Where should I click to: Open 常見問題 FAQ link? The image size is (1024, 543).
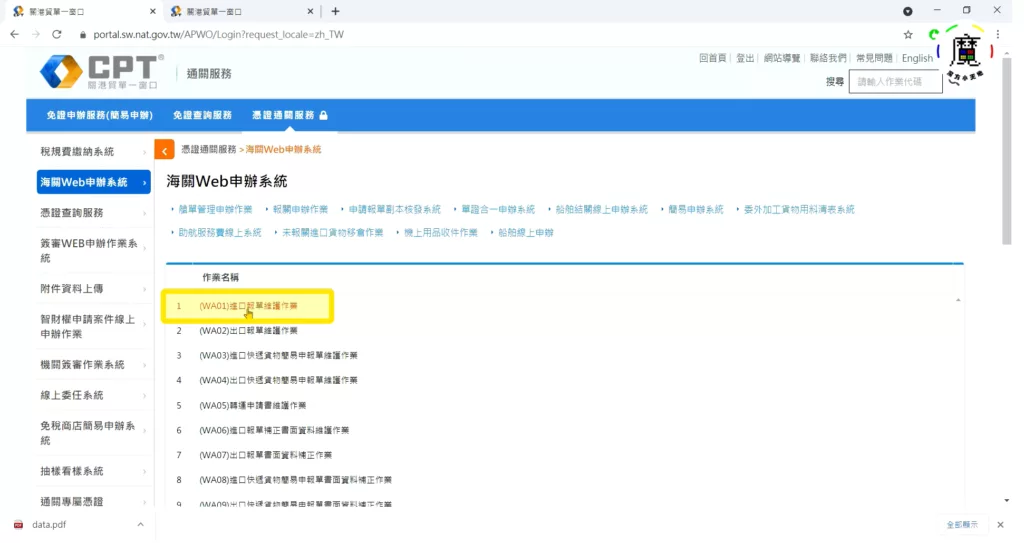tap(874, 58)
